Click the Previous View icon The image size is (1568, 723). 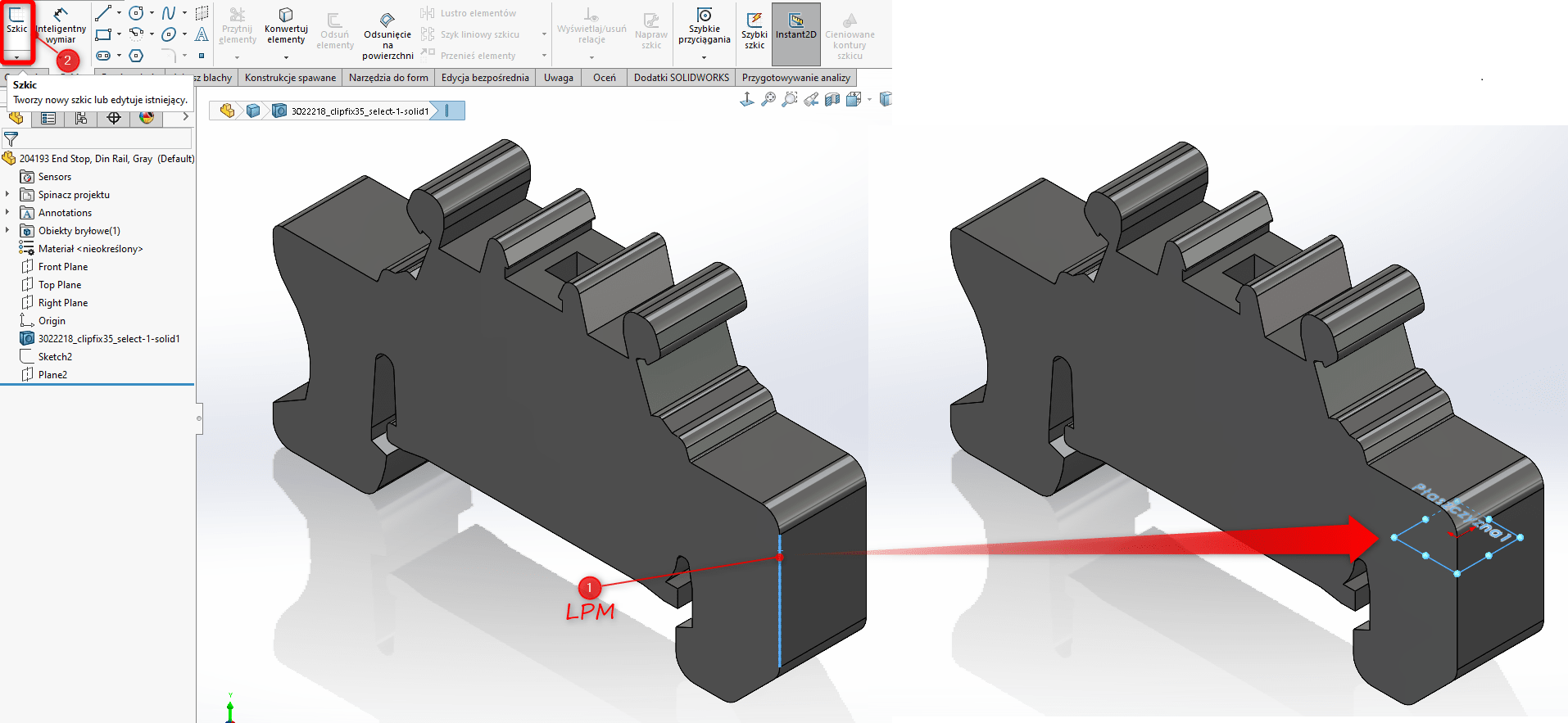811,99
